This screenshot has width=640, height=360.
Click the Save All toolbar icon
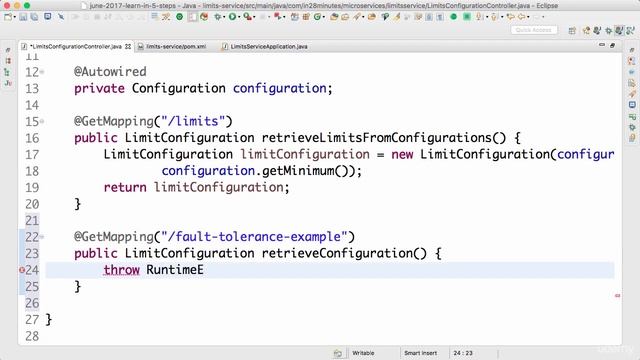(x=34, y=17)
